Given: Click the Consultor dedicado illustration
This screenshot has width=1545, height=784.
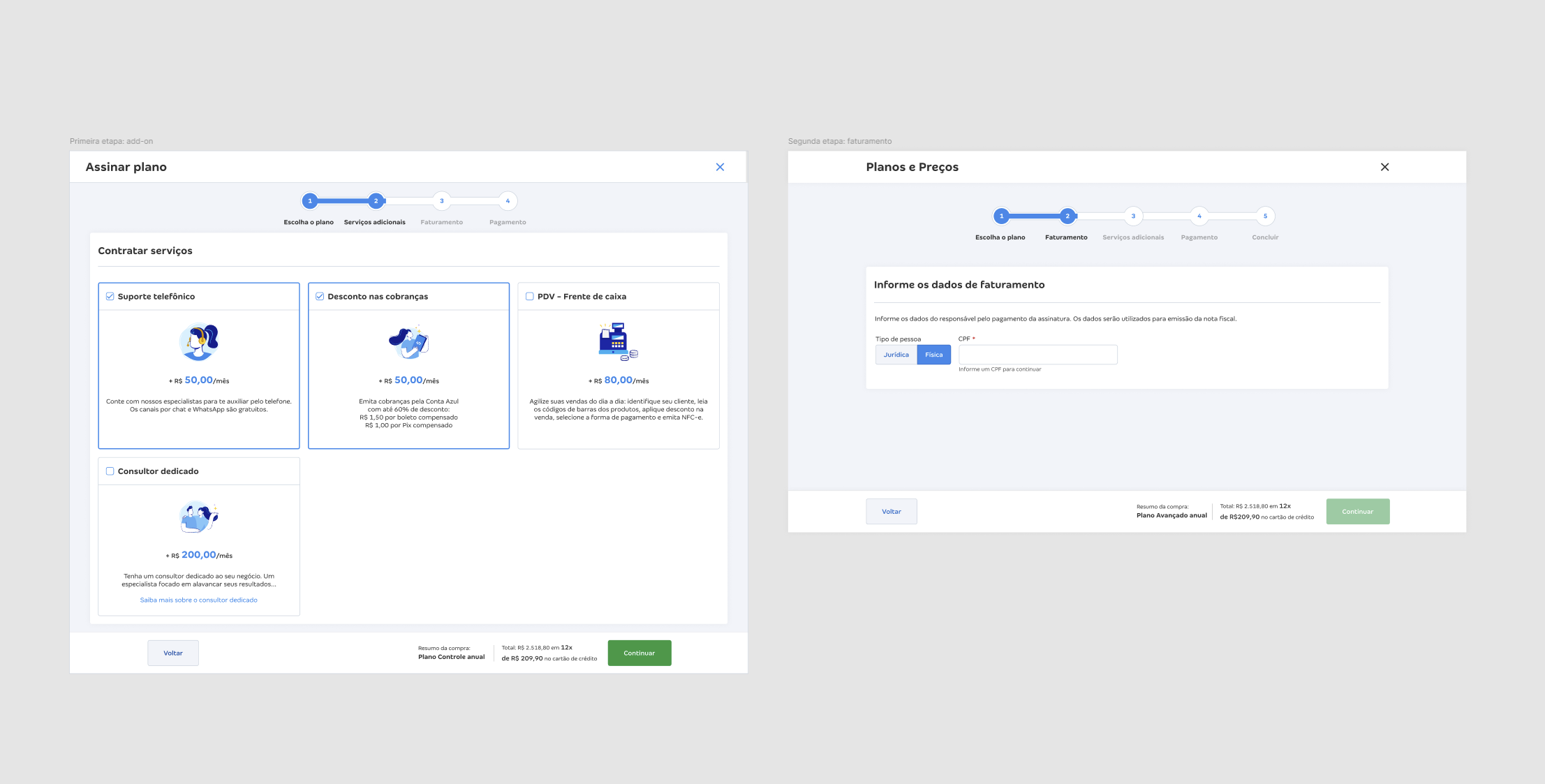Looking at the screenshot, I should [199, 517].
